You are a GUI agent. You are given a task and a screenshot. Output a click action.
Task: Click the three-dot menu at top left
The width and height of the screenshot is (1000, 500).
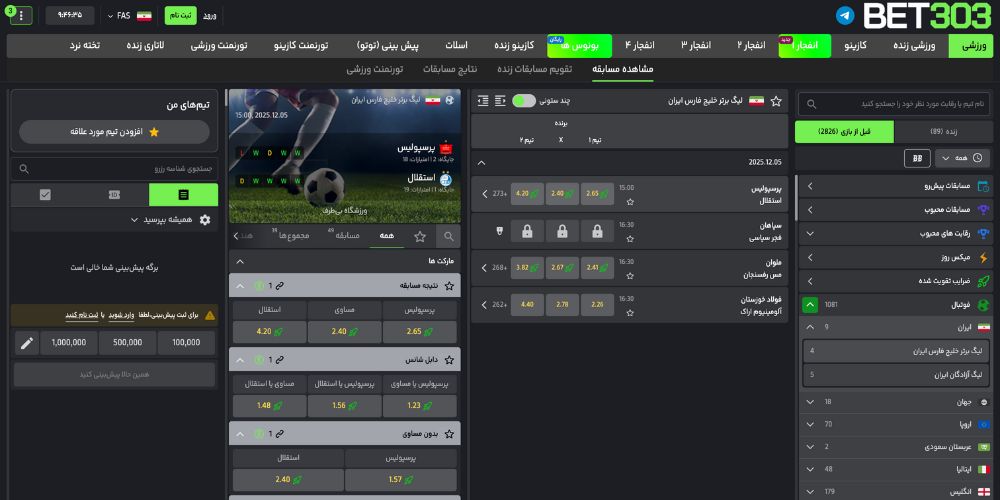coord(22,16)
